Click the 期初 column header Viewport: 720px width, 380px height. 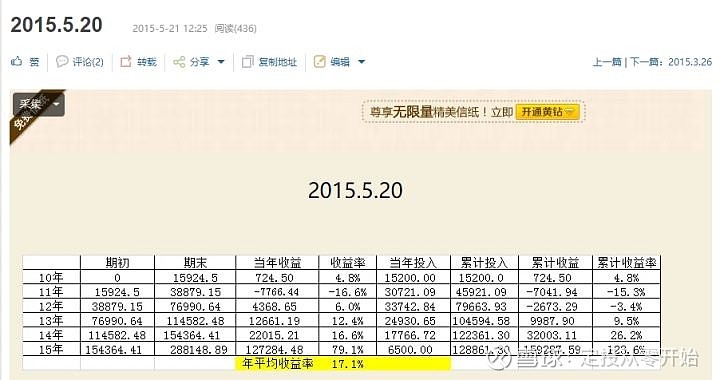point(118,263)
